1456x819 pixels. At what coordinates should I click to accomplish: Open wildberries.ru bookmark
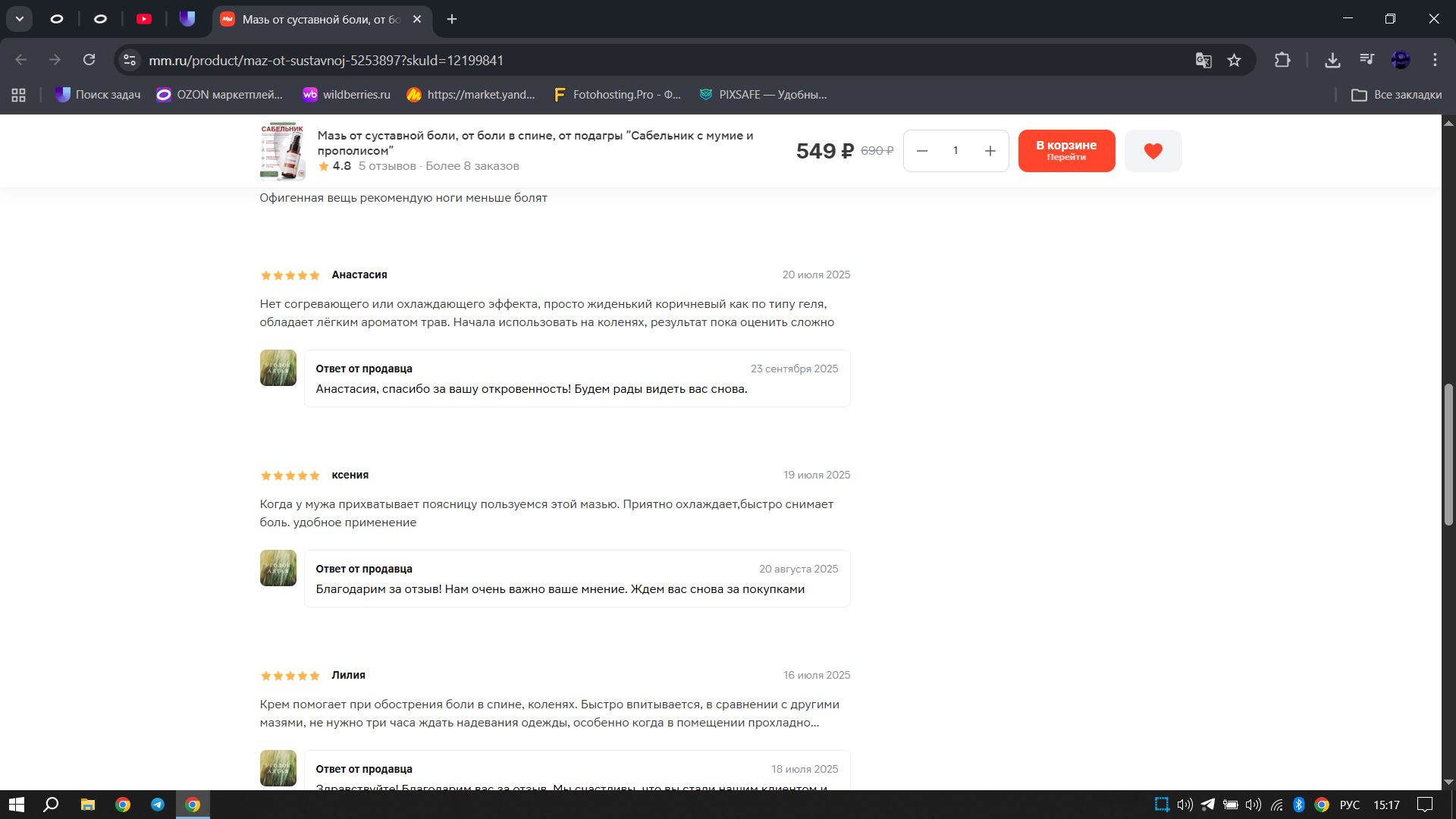tap(346, 95)
